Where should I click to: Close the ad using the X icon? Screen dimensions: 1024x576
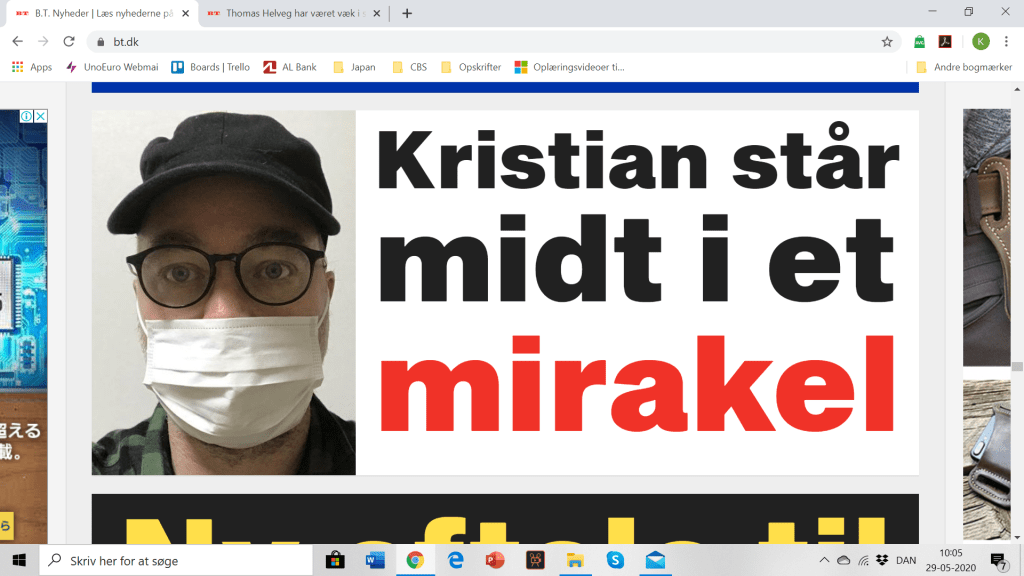41,116
